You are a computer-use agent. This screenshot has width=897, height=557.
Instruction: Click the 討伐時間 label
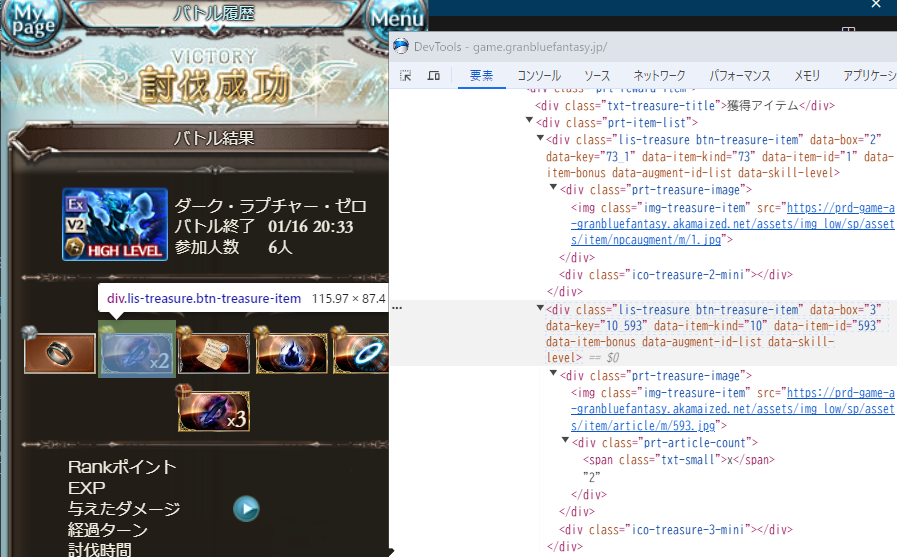click(100, 550)
